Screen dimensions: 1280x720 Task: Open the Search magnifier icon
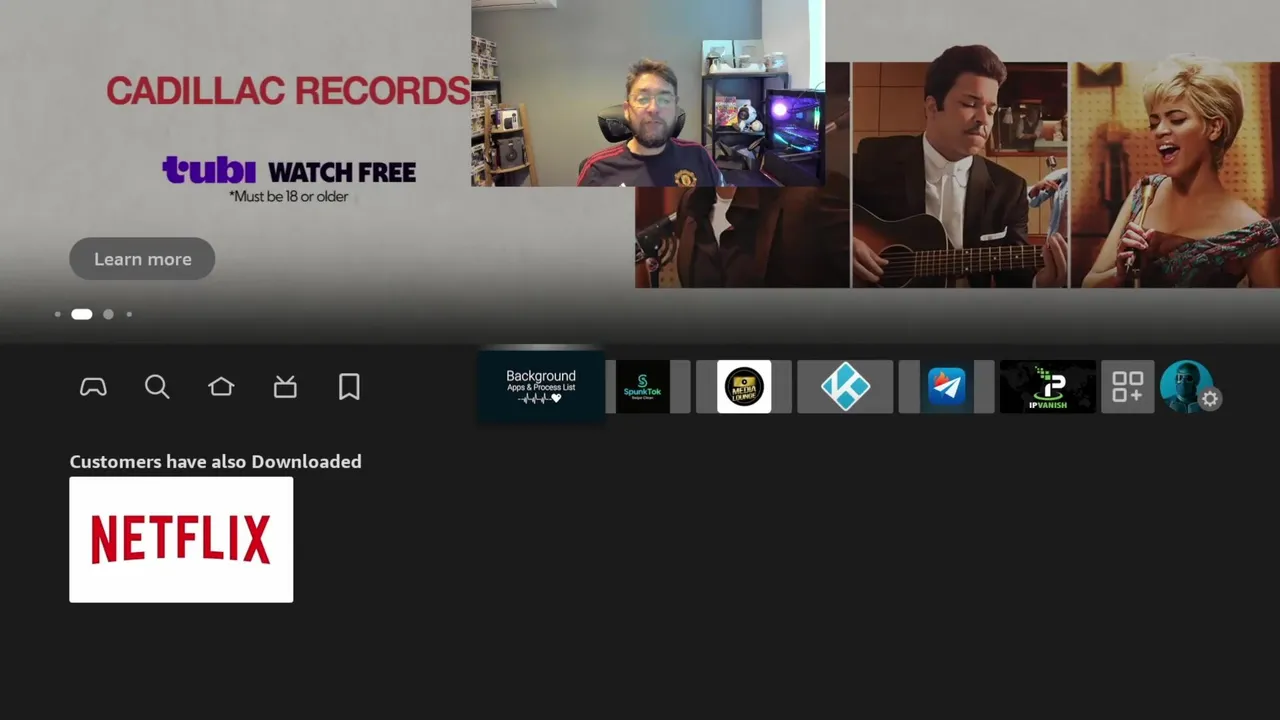click(x=157, y=387)
